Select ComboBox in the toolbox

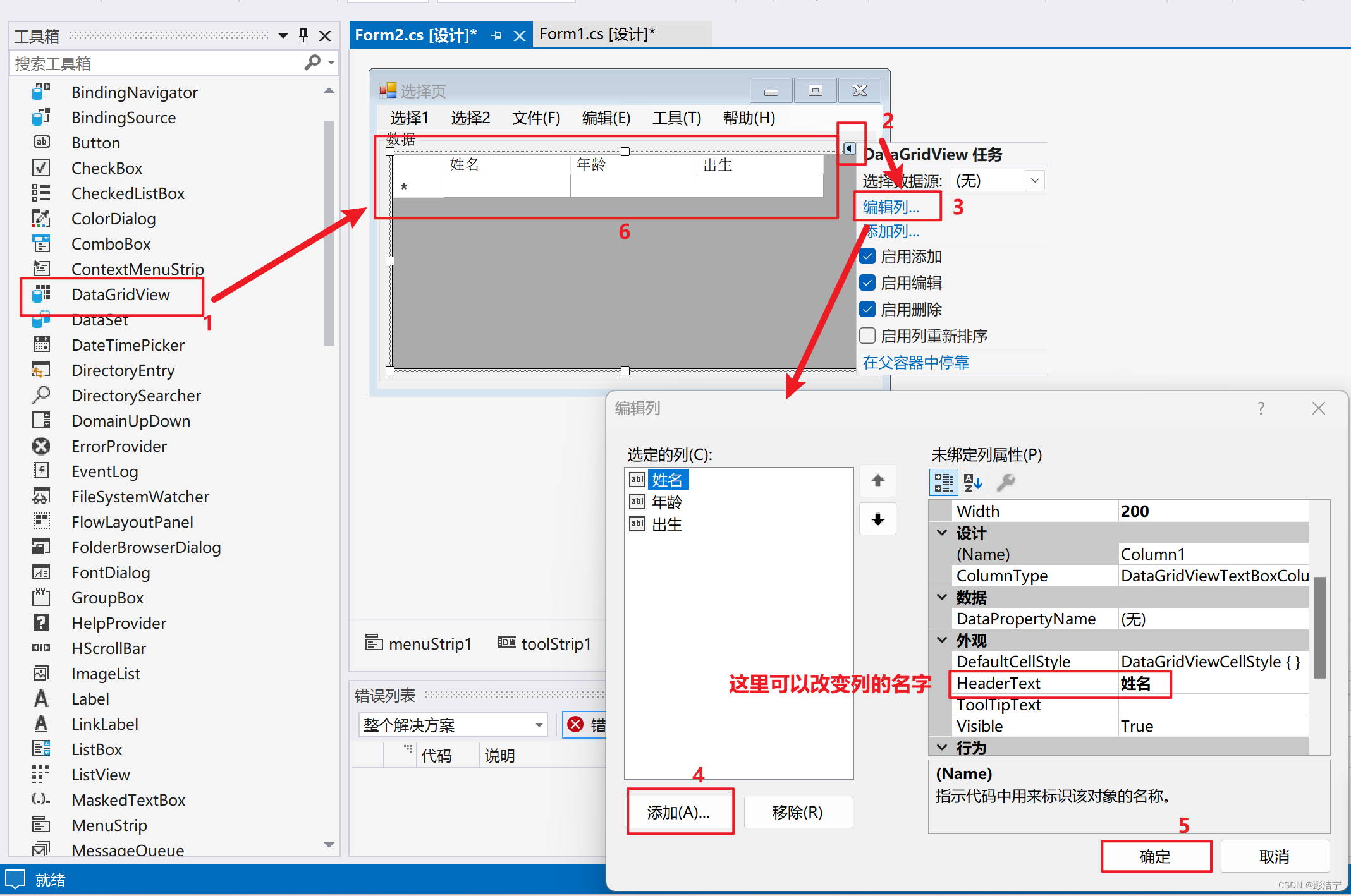[111, 244]
